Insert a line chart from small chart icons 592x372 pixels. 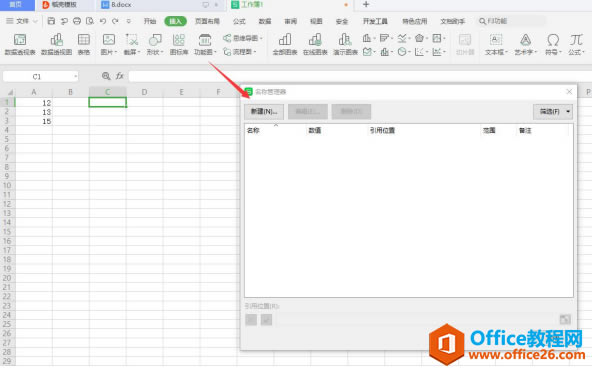pyautogui.click(x=402, y=38)
